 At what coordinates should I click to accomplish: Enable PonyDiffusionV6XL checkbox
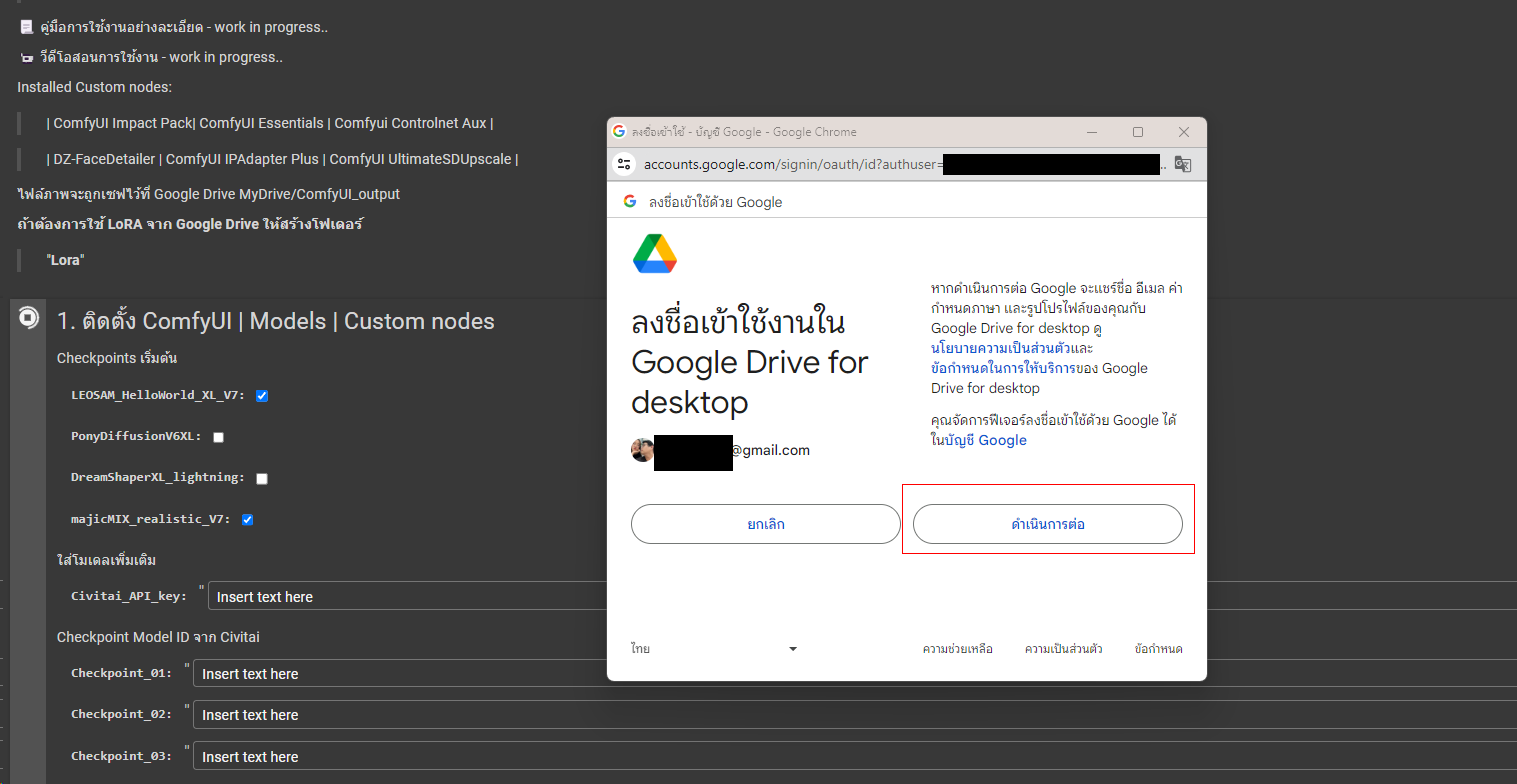click(x=218, y=437)
